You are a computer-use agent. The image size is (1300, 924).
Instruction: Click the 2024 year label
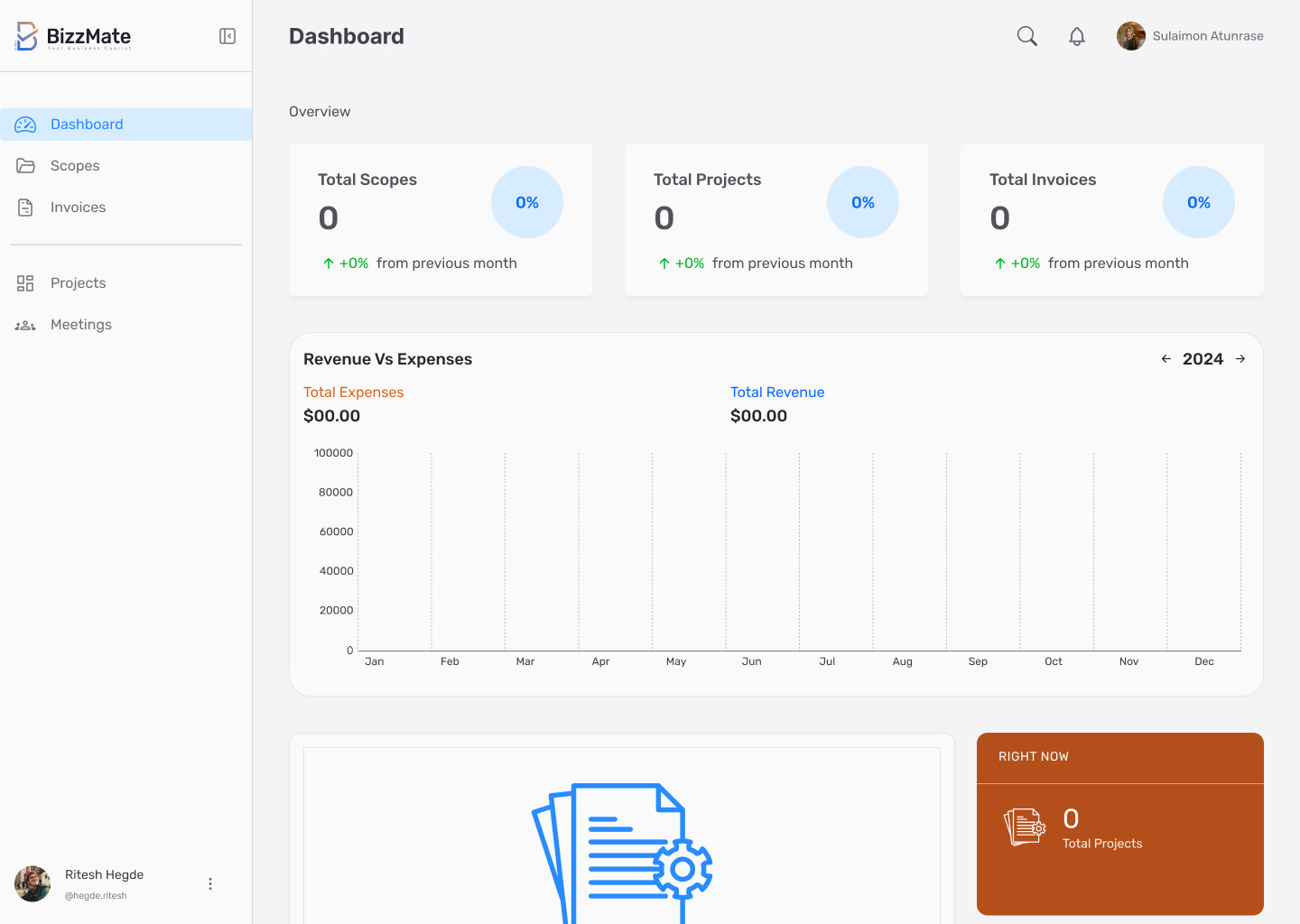[x=1203, y=359]
